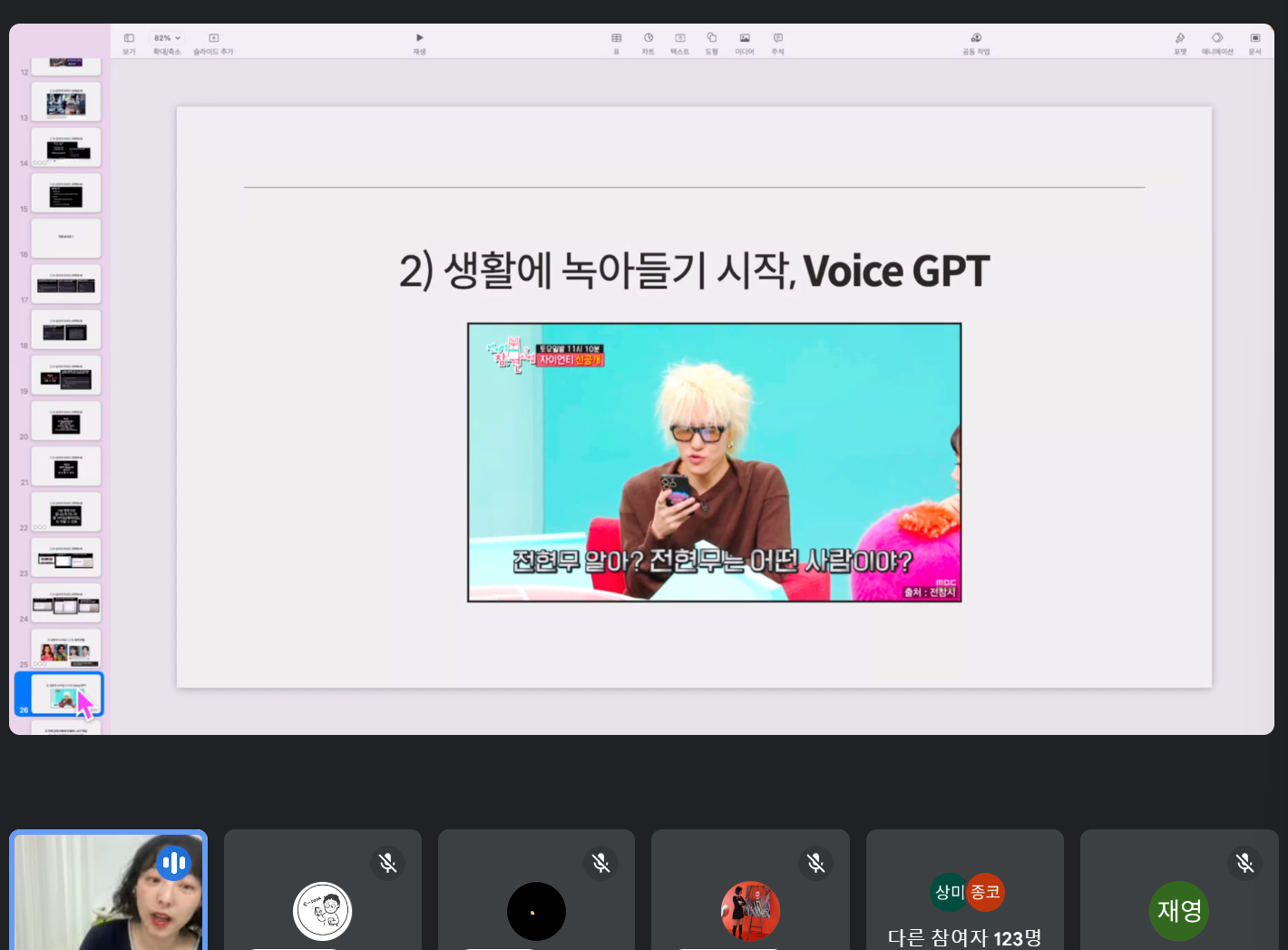The width and height of the screenshot is (1288, 950).
Task: Select the highlighted slide 26 thumbnail
Action: click(x=60, y=694)
